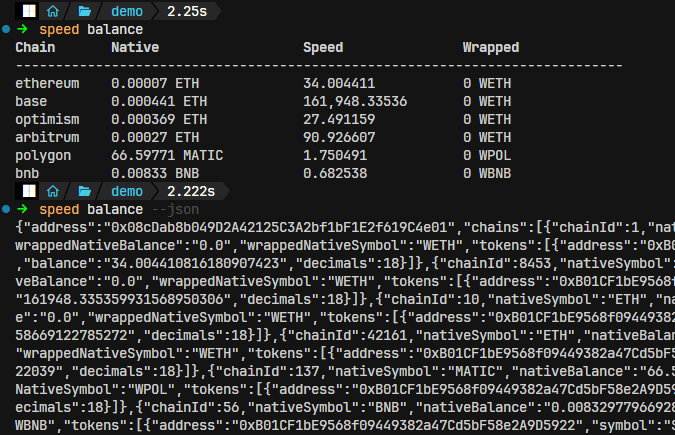Screen dimensions: 675x435
Task: Click Speed value 90.926607
Action: click(x=339, y=137)
